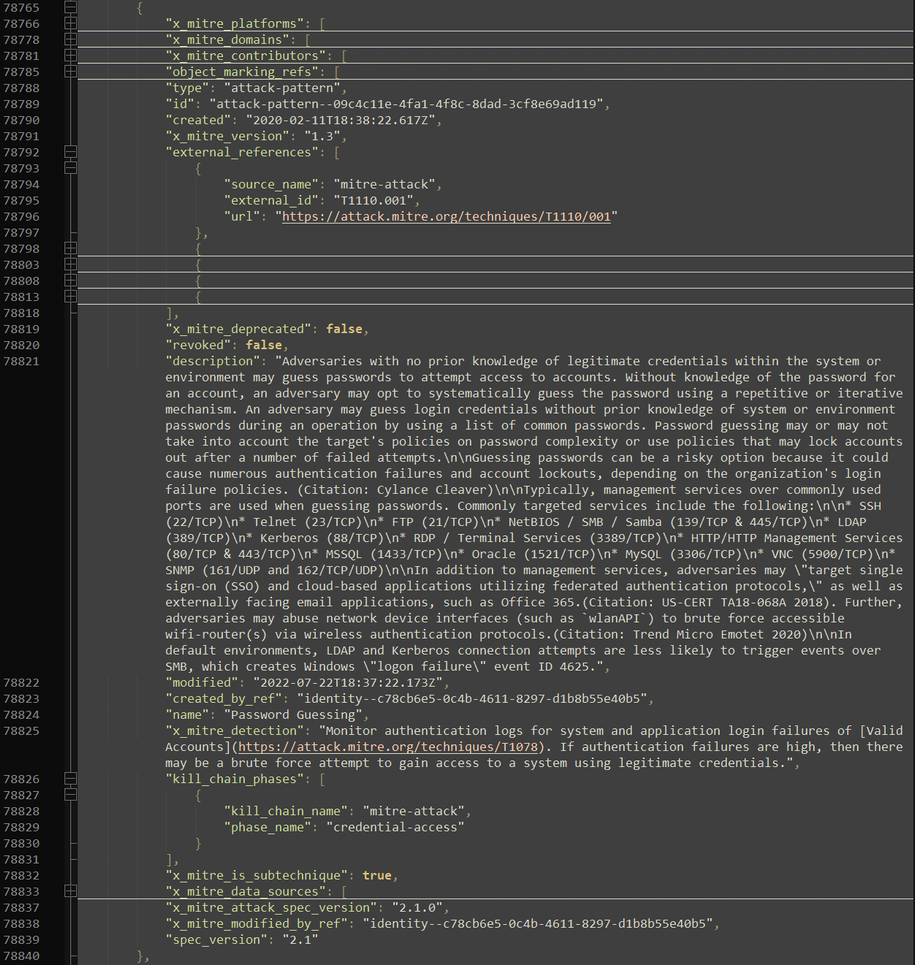Viewport: 915px width, 965px height.
Task: Expand the folded object at line 78803
Action: pyautogui.click(x=68, y=264)
